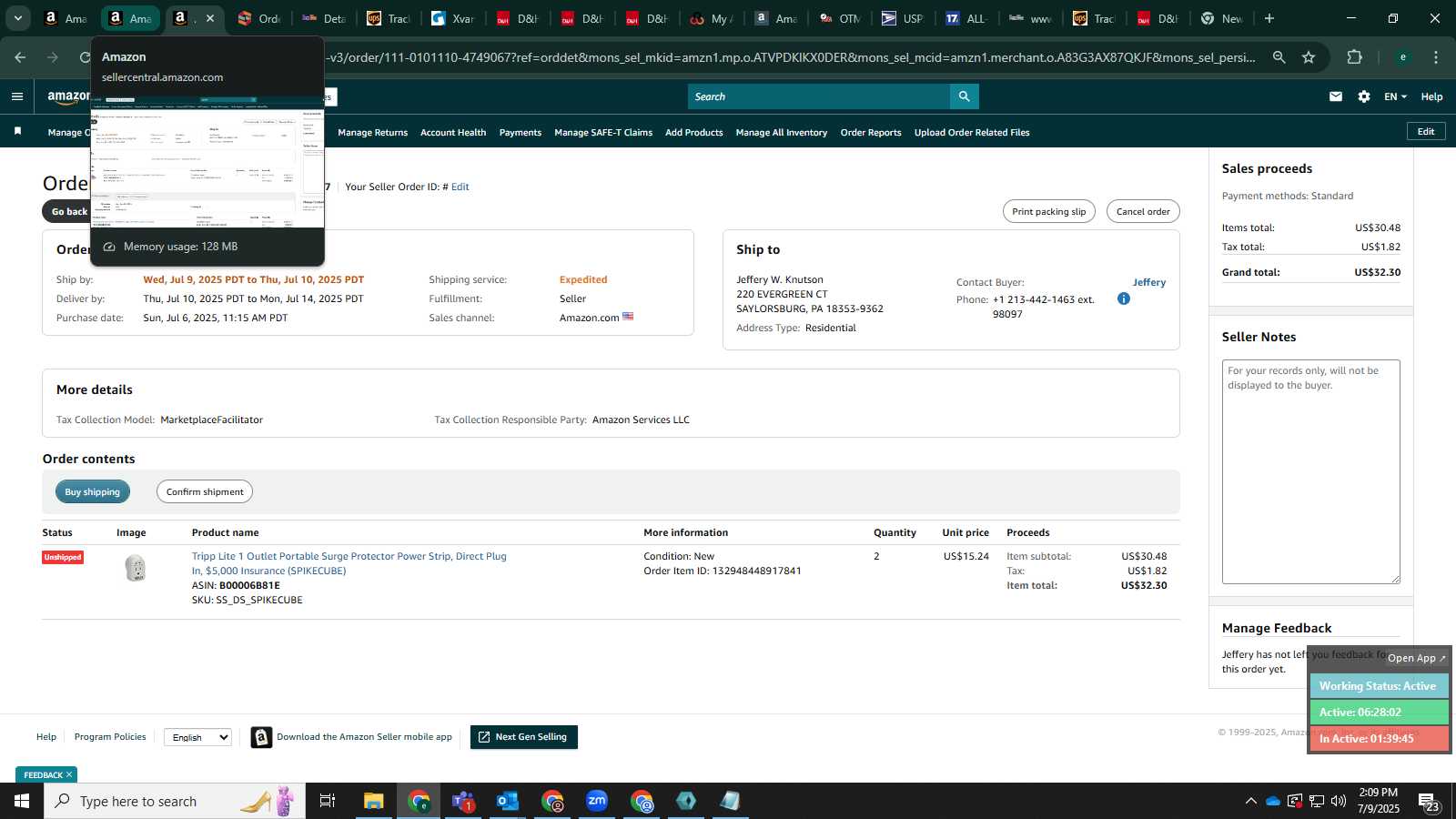
Task: Click in the Seller Central search field
Action: tap(819, 96)
